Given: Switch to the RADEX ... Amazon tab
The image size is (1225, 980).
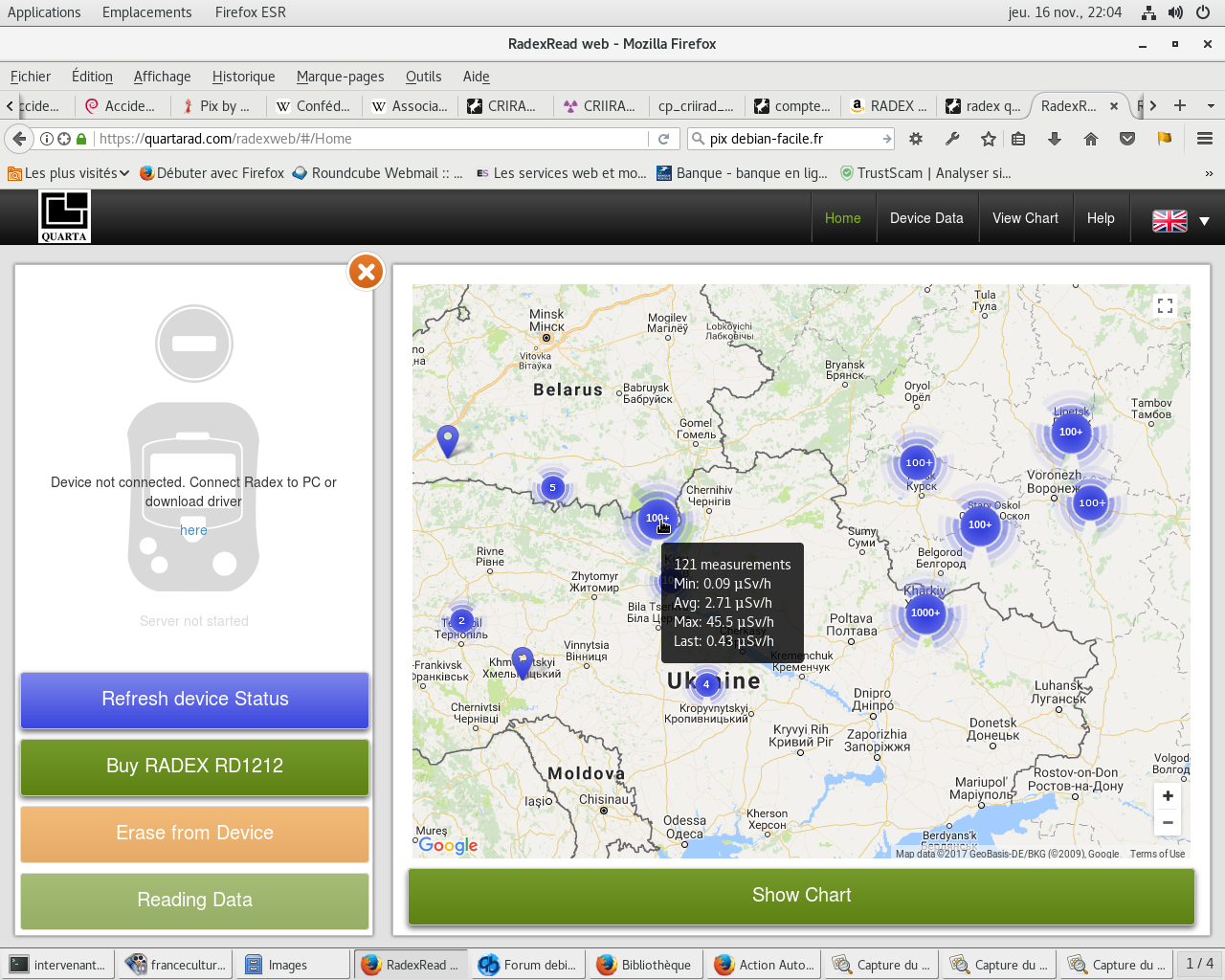Looking at the screenshot, I should pyautogui.click(x=888, y=106).
